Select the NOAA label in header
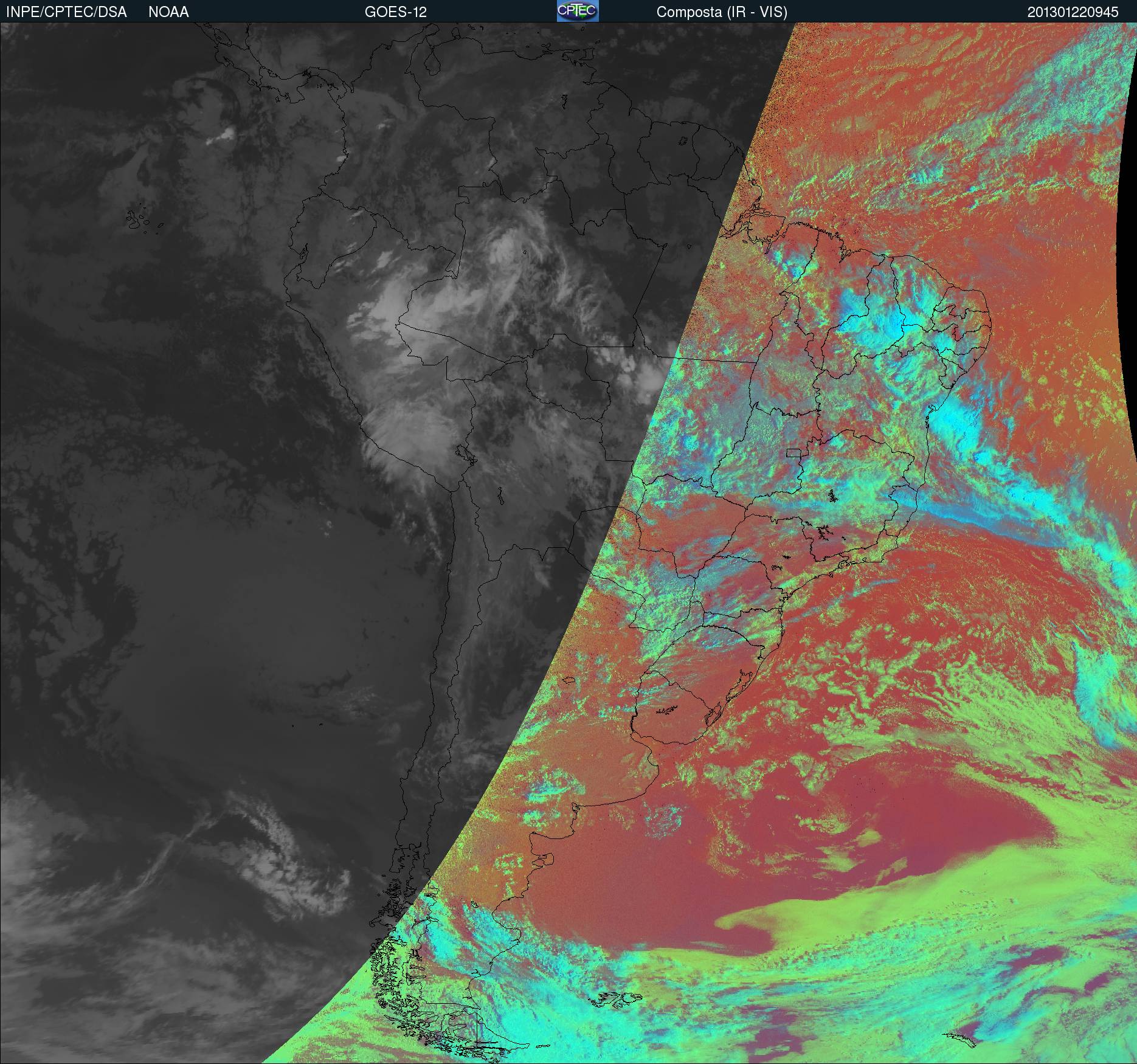 pos(168,12)
